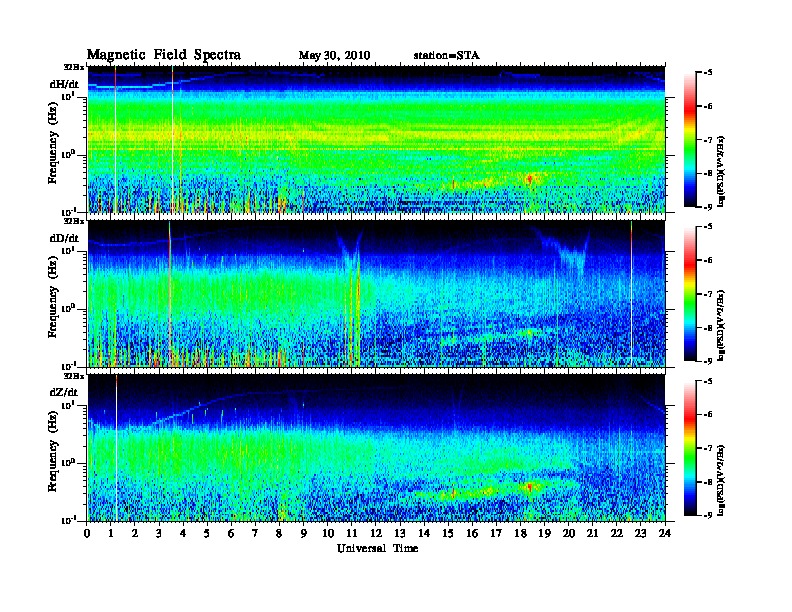This screenshot has width=792, height=612.
Task: Click the "-9" value on dH/dt color bar
Action: pyautogui.click(x=708, y=207)
